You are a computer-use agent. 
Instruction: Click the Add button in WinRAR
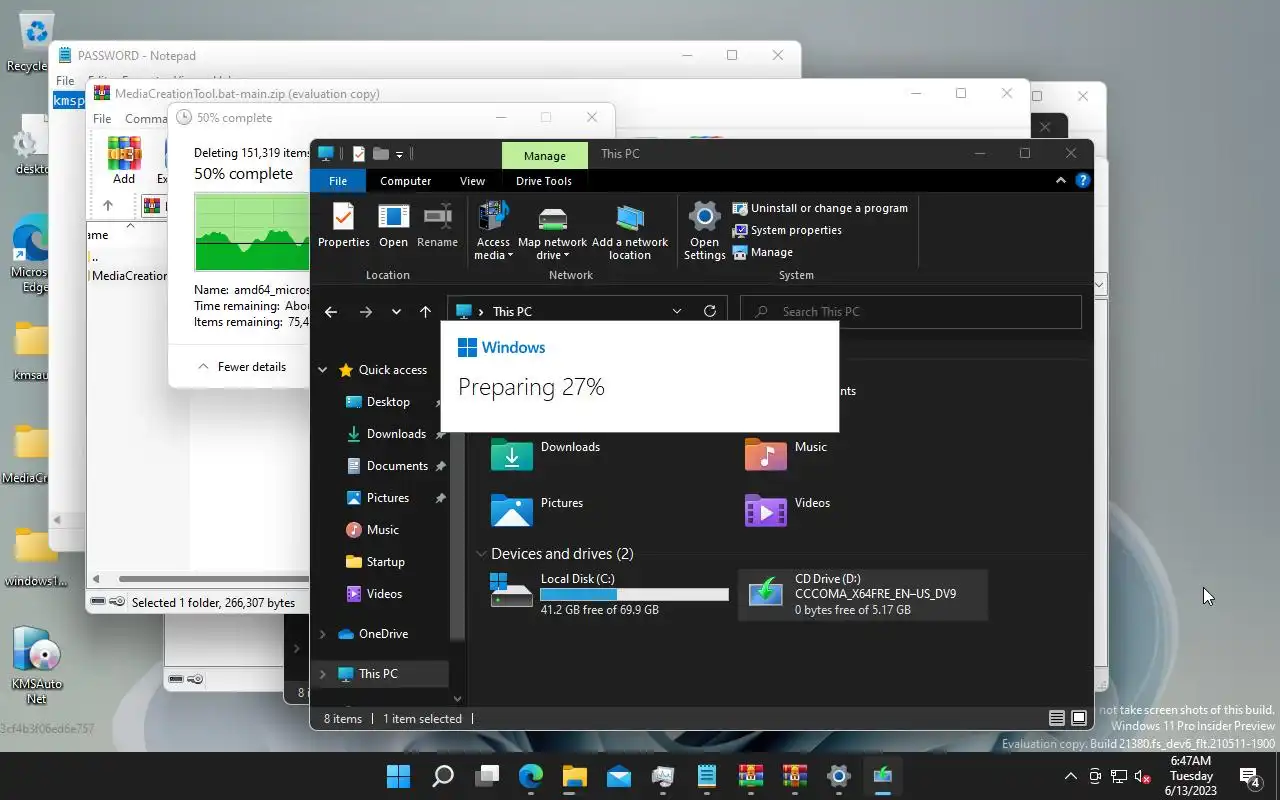(124, 160)
